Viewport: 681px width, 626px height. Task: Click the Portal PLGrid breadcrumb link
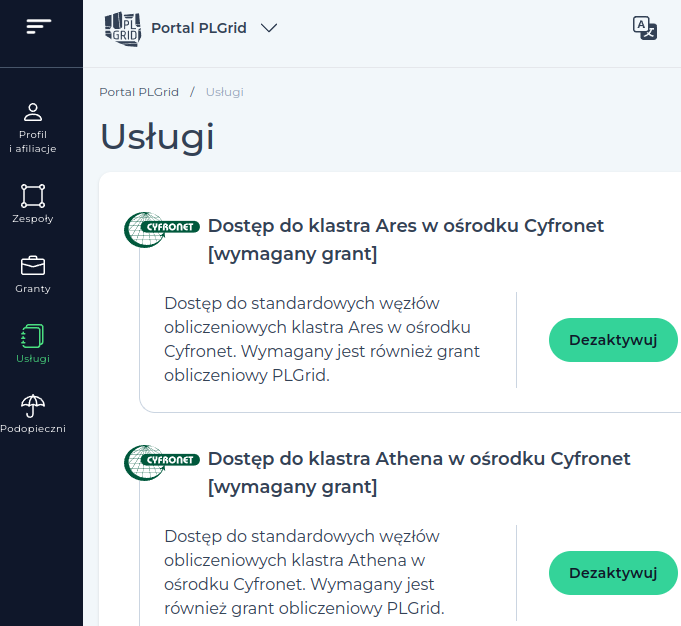pyautogui.click(x=139, y=92)
